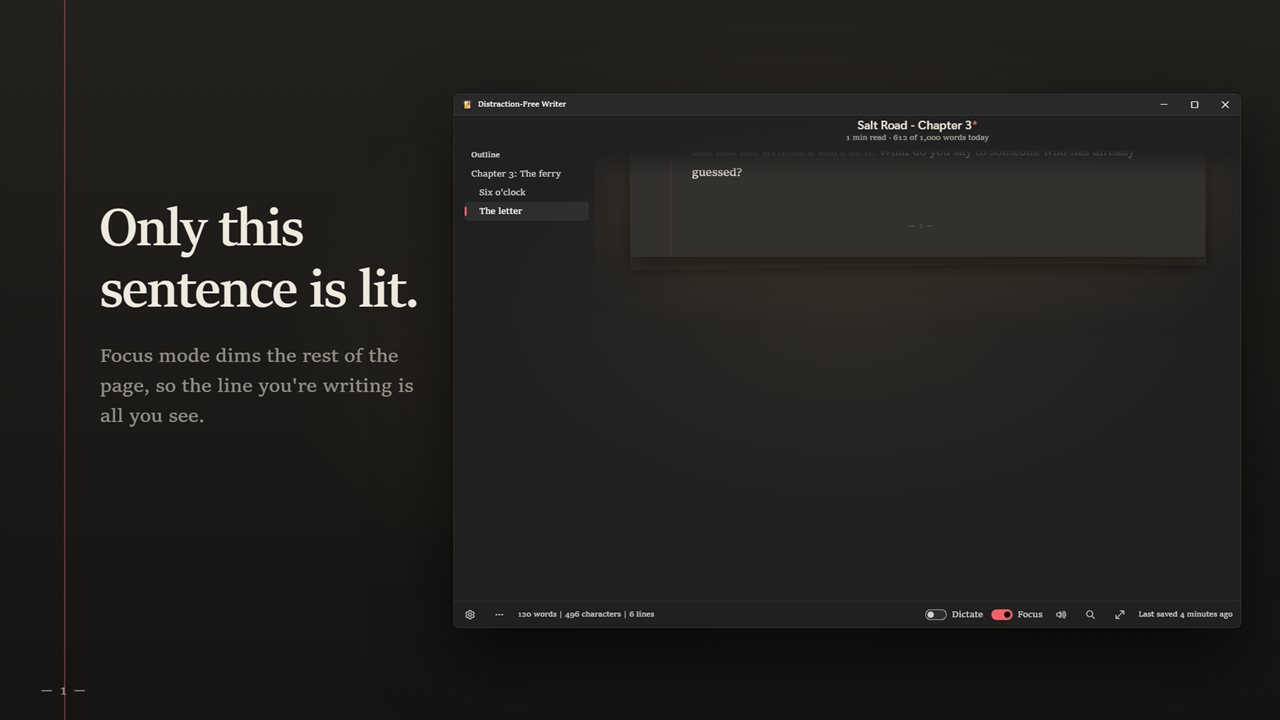
Task: Click the word count '120 words' status text
Action: [537, 614]
